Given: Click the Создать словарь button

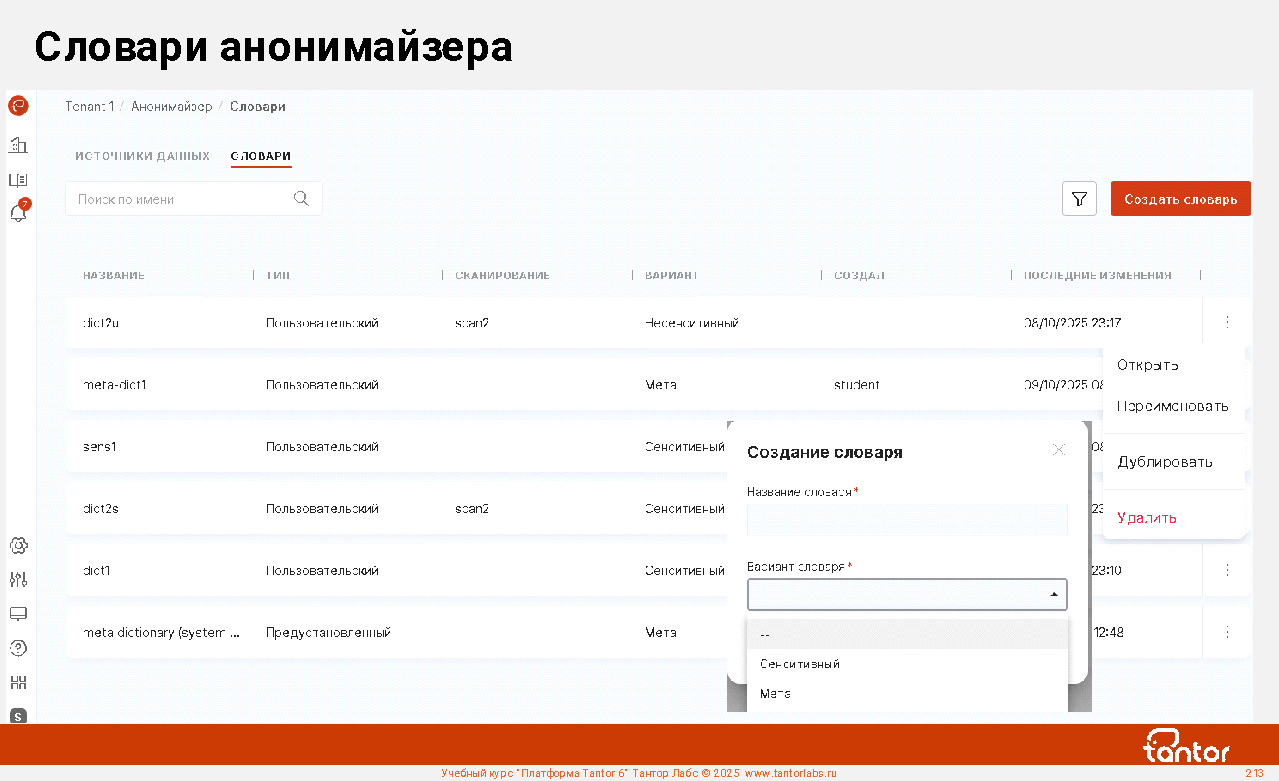Looking at the screenshot, I should point(1180,199).
